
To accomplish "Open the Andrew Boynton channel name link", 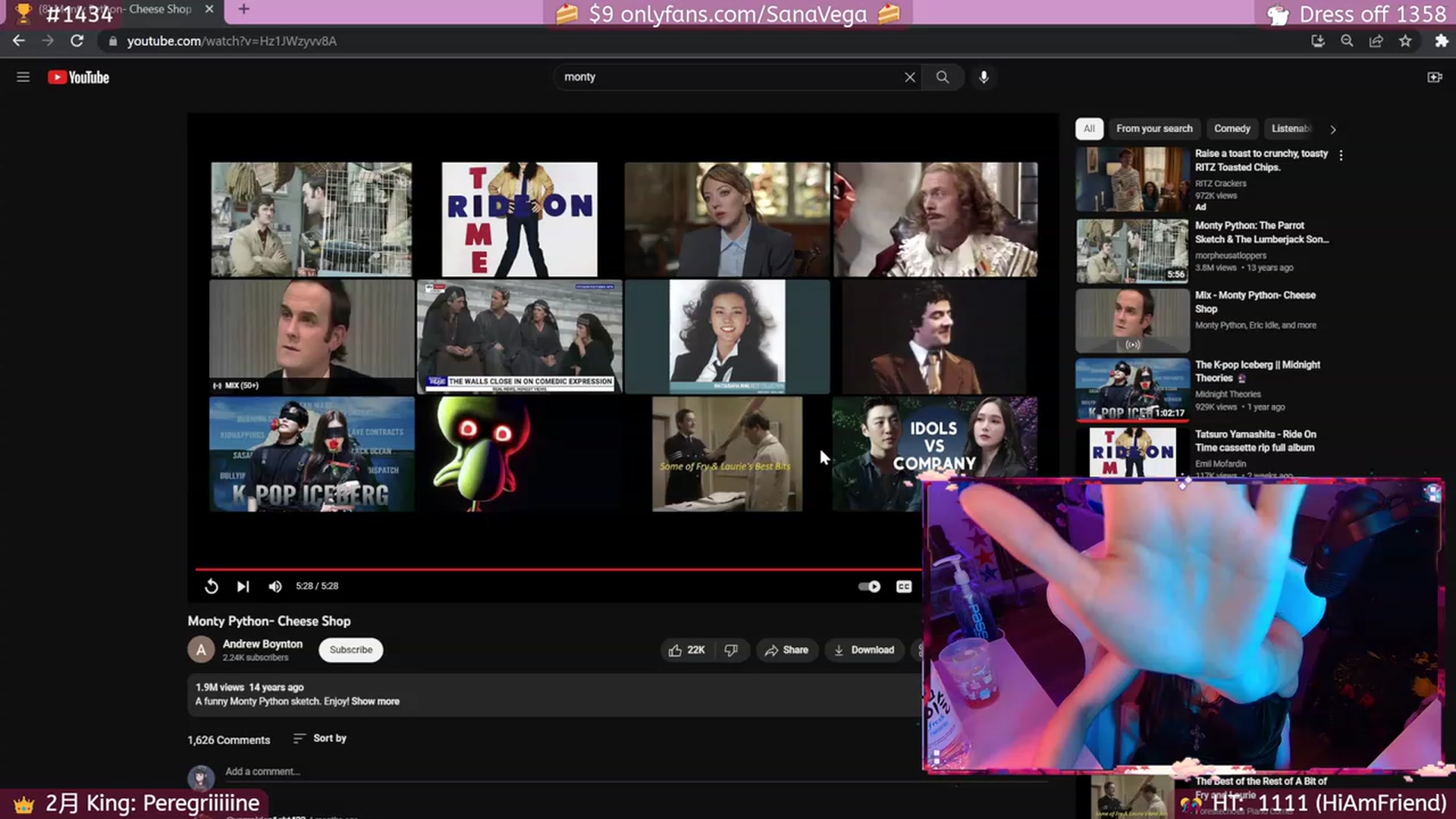I will point(262,644).
